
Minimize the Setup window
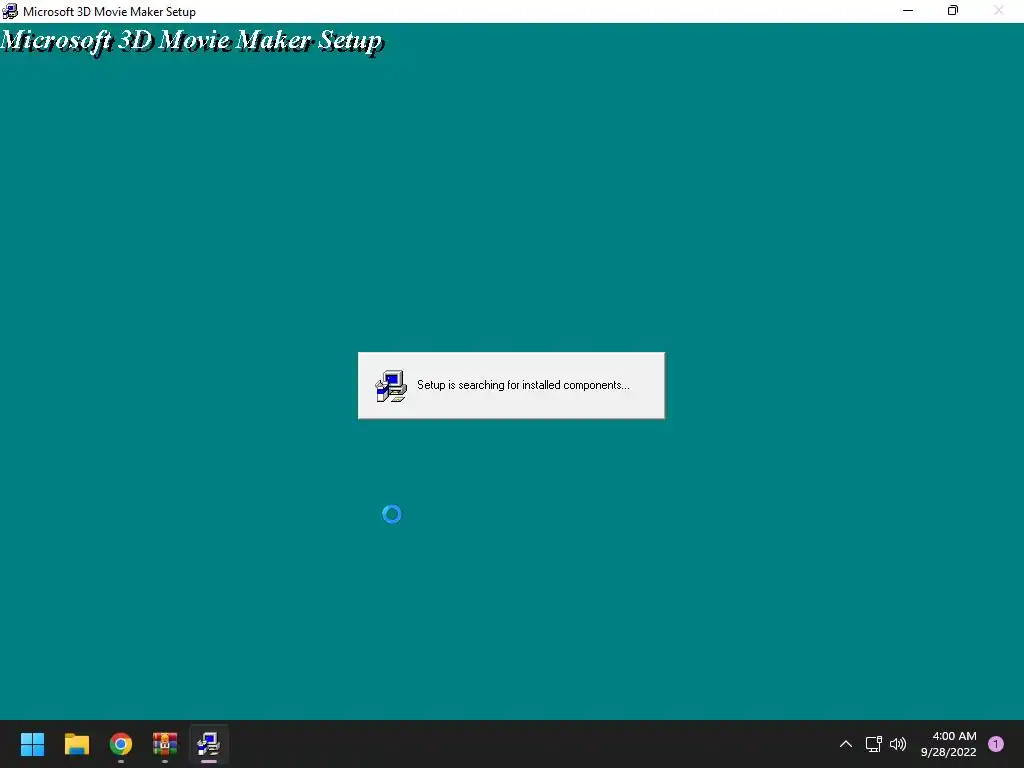click(908, 10)
